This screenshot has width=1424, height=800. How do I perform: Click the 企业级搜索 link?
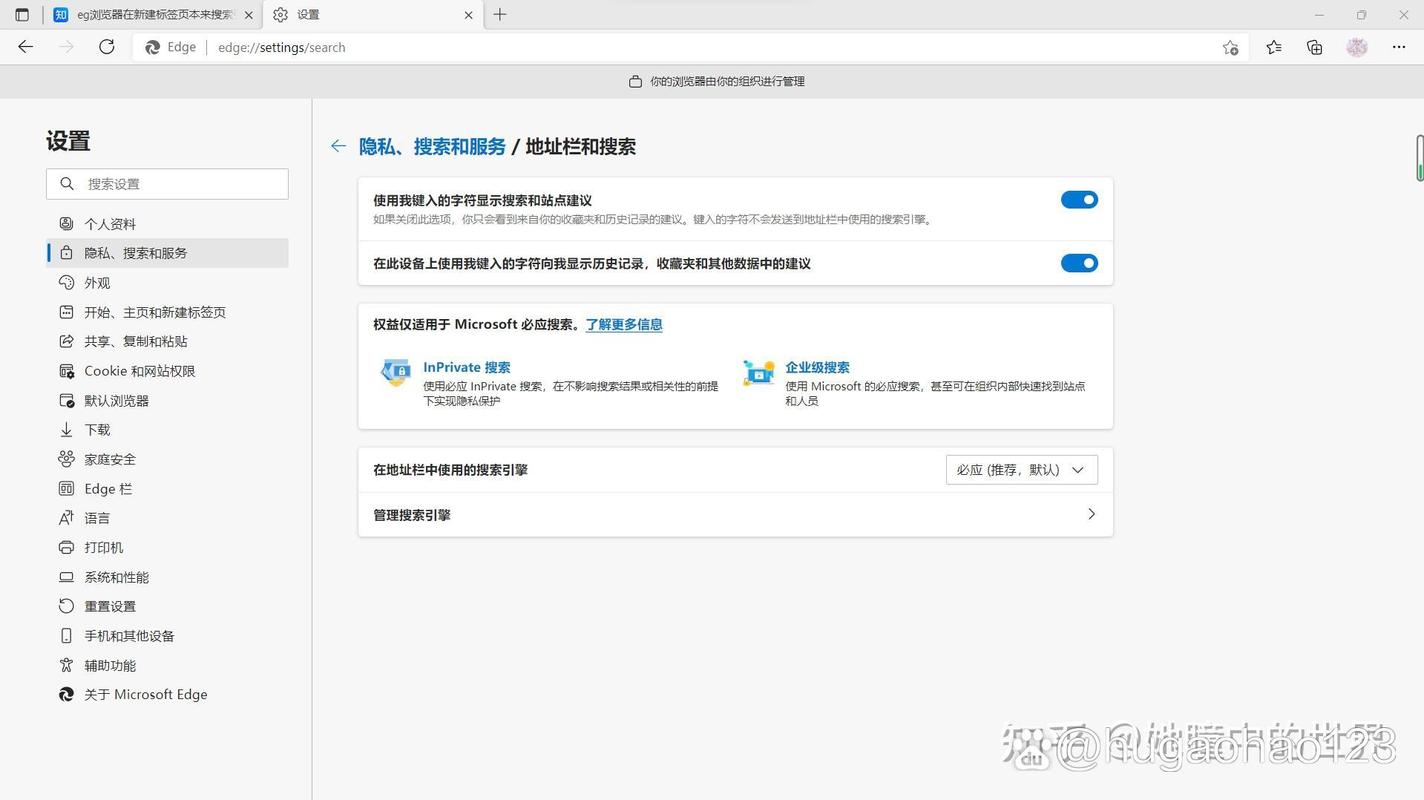817,367
